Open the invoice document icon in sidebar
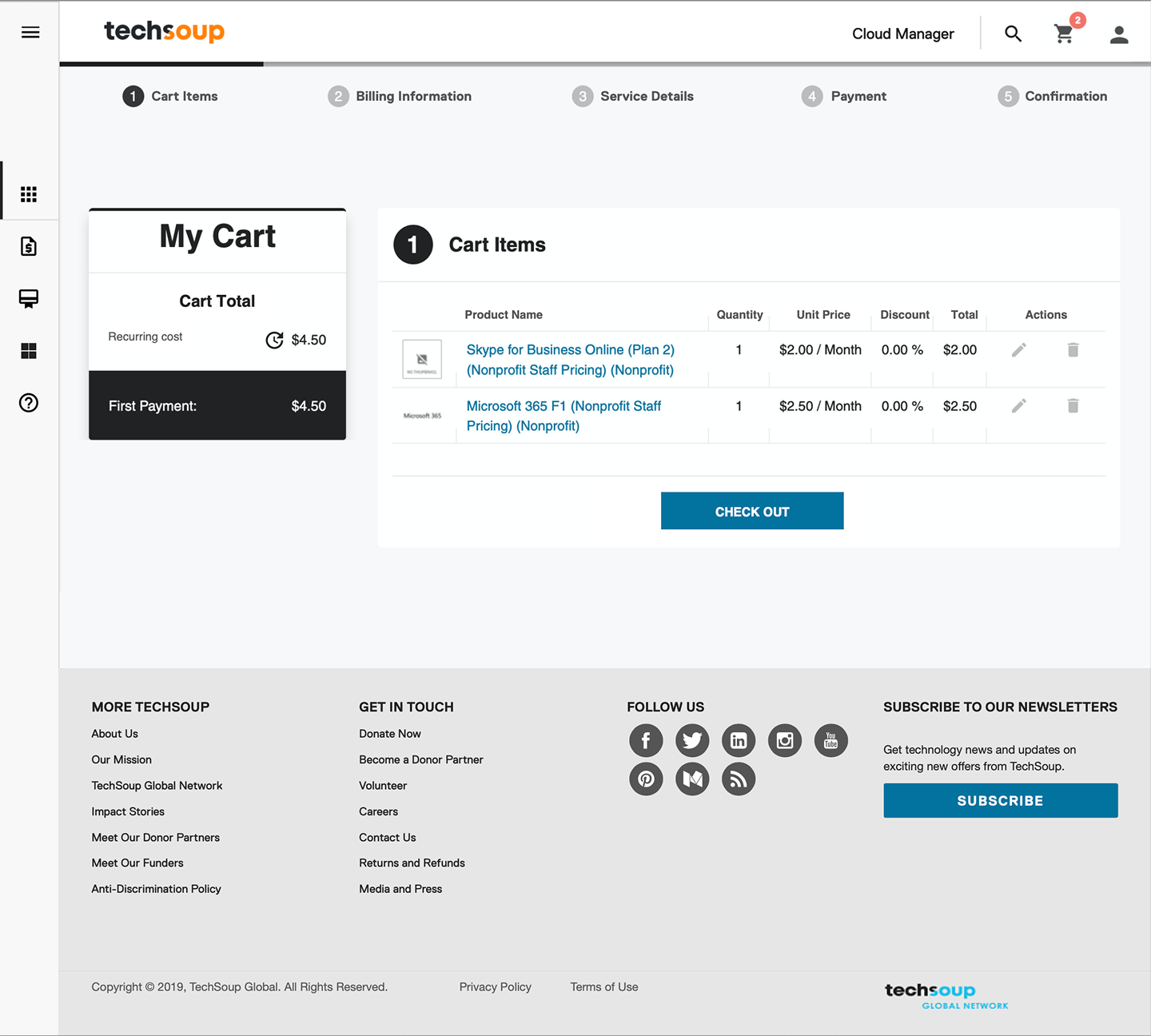This screenshot has height=1036, width=1151. tap(29, 246)
